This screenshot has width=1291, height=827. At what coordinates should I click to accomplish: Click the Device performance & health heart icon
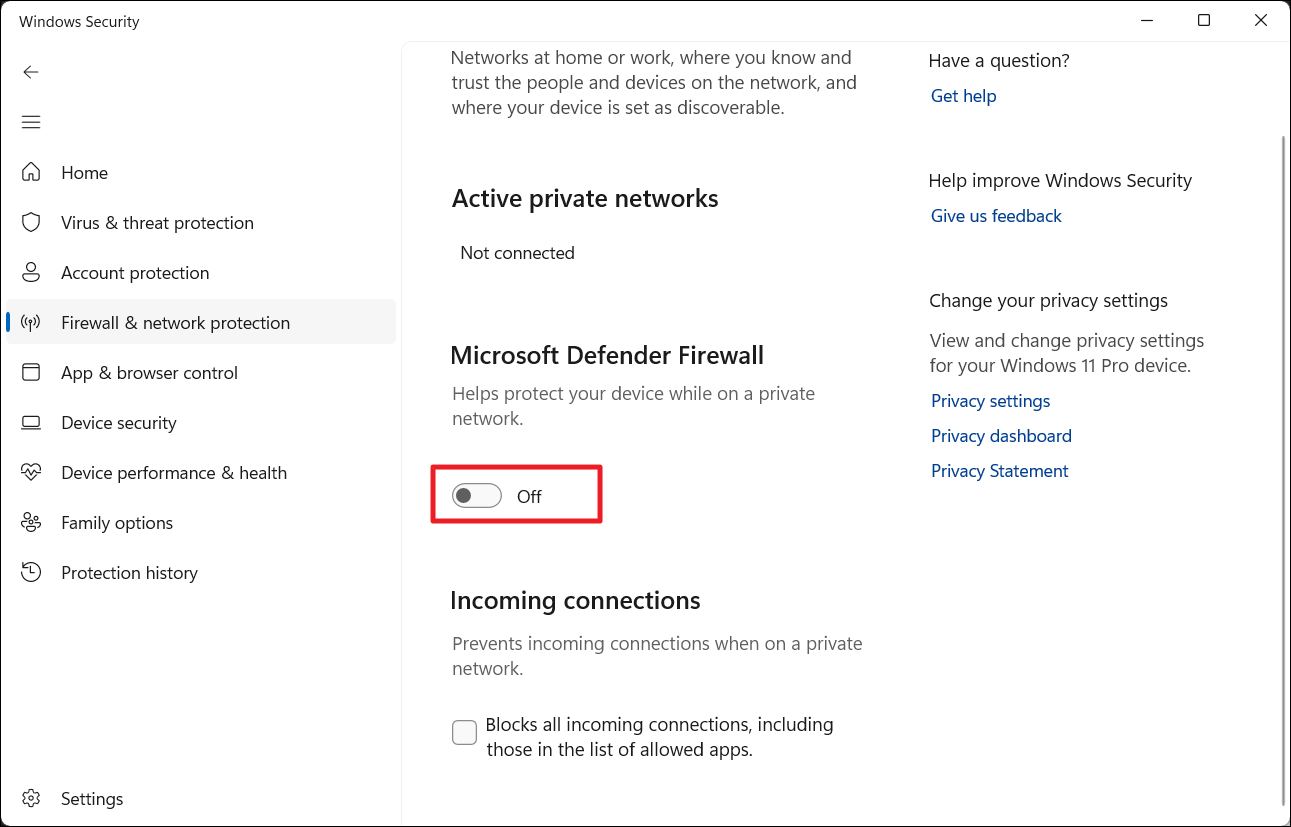31,472
